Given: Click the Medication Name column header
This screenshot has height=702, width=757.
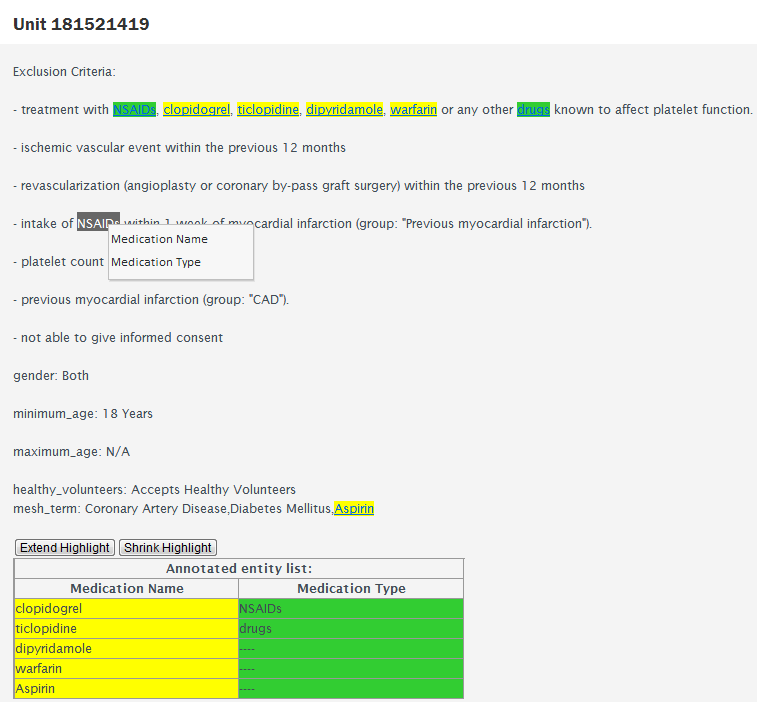Looking at the screenshot, I should point(127,589).
